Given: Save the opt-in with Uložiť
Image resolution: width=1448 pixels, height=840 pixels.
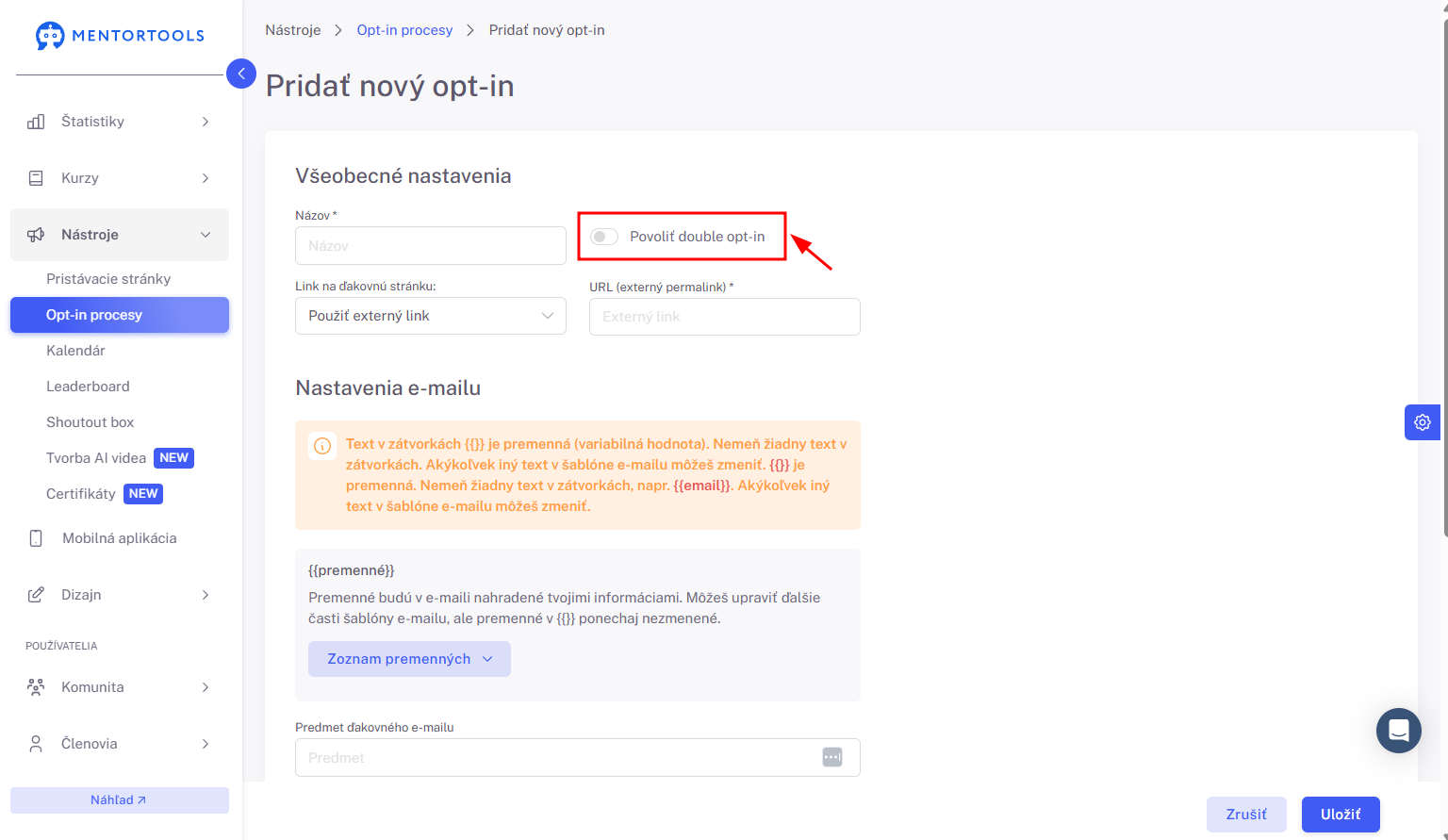Looking at the screenshot, I should pos(1341,815).
